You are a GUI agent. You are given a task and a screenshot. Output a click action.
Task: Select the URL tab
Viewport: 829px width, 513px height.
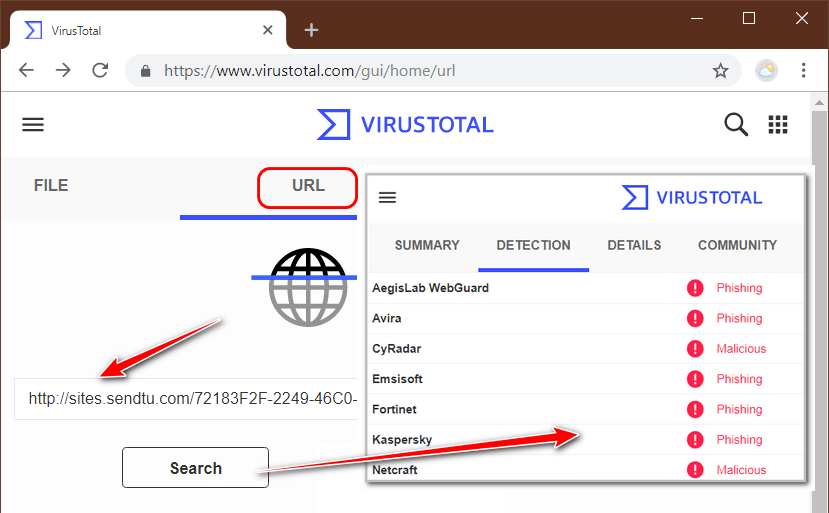(308, 187)
